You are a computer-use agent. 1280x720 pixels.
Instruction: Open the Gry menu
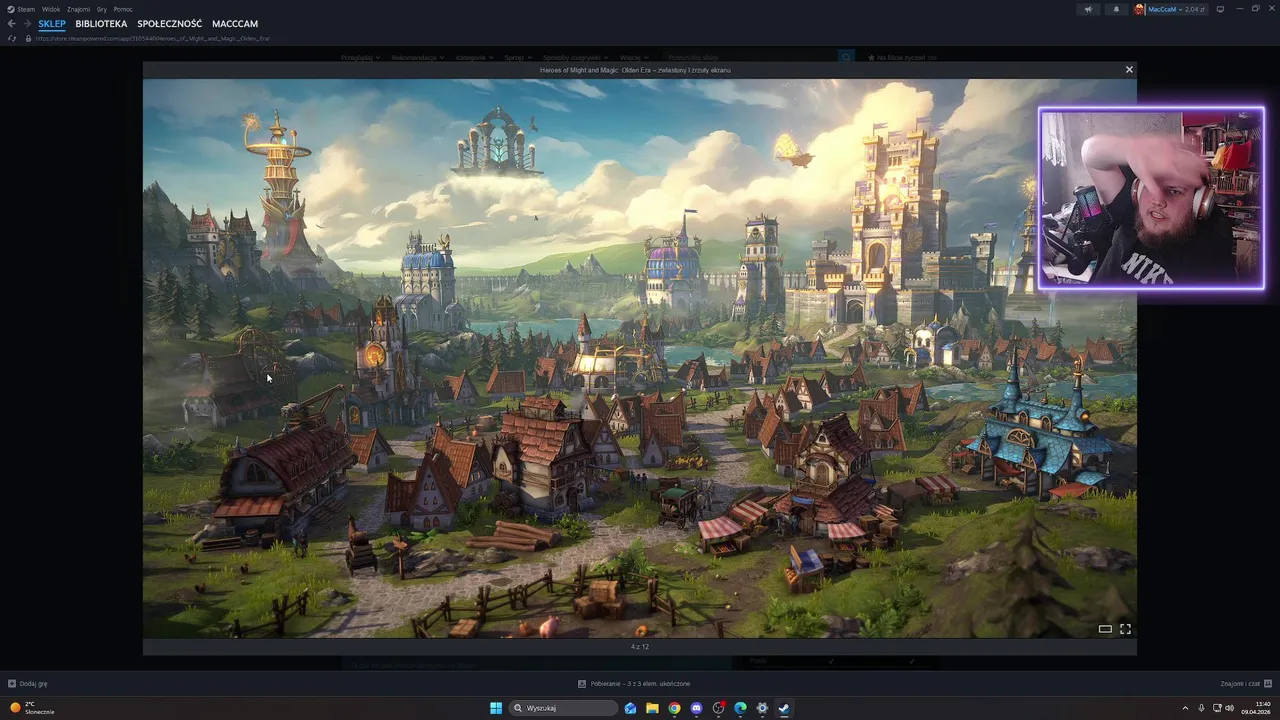[x=101, y=9]
